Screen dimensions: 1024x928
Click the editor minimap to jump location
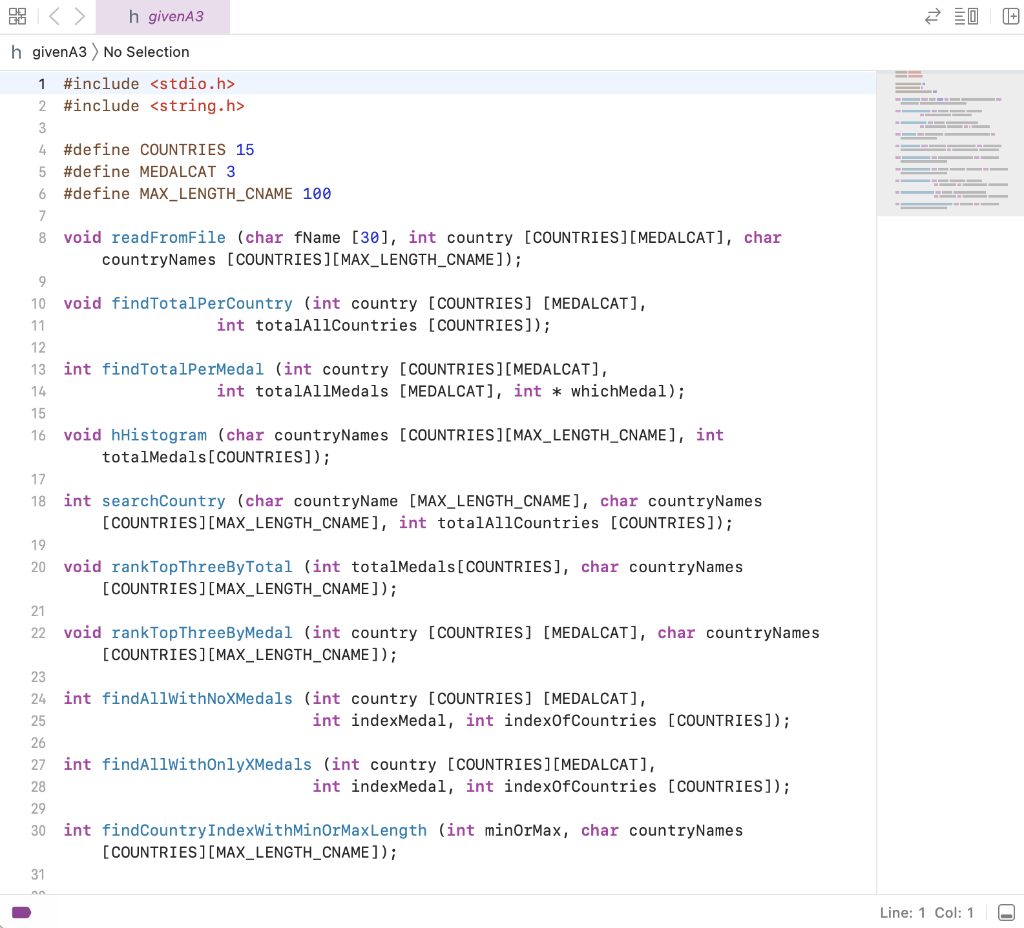(950, 140)
